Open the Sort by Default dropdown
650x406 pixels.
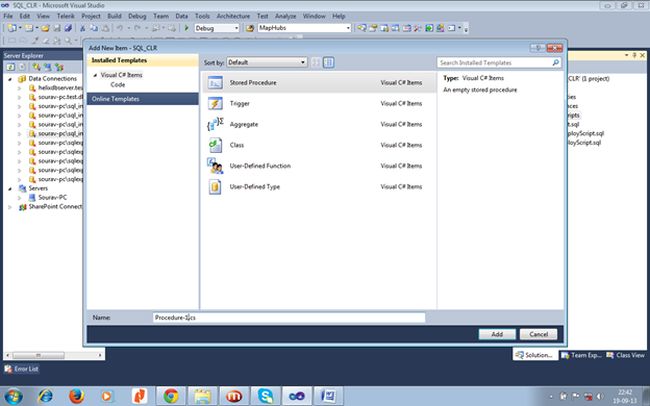(267, 63)
